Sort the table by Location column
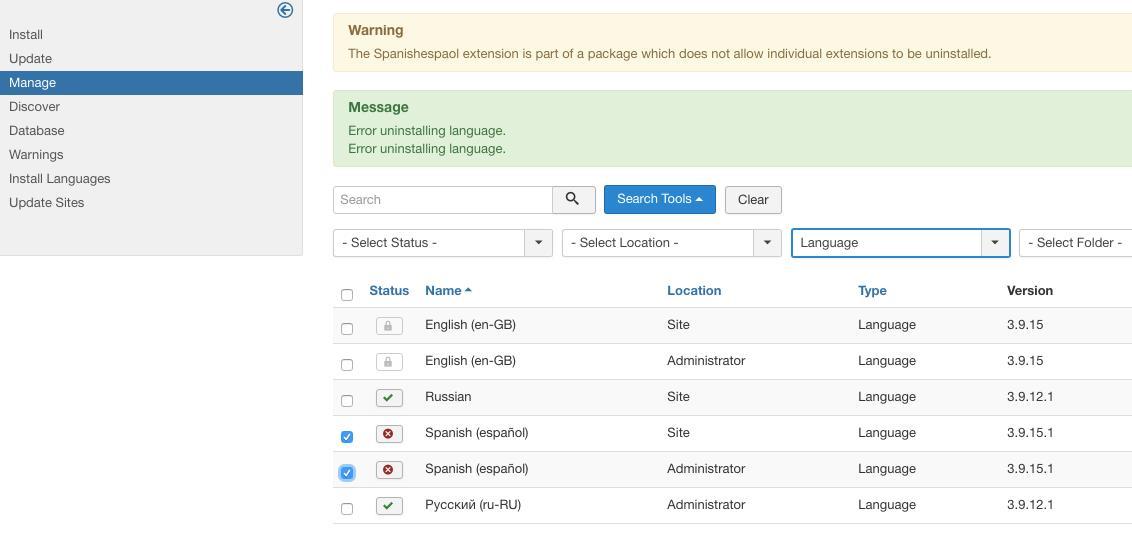Screen dimensions: 1132x552 point(694,291)
